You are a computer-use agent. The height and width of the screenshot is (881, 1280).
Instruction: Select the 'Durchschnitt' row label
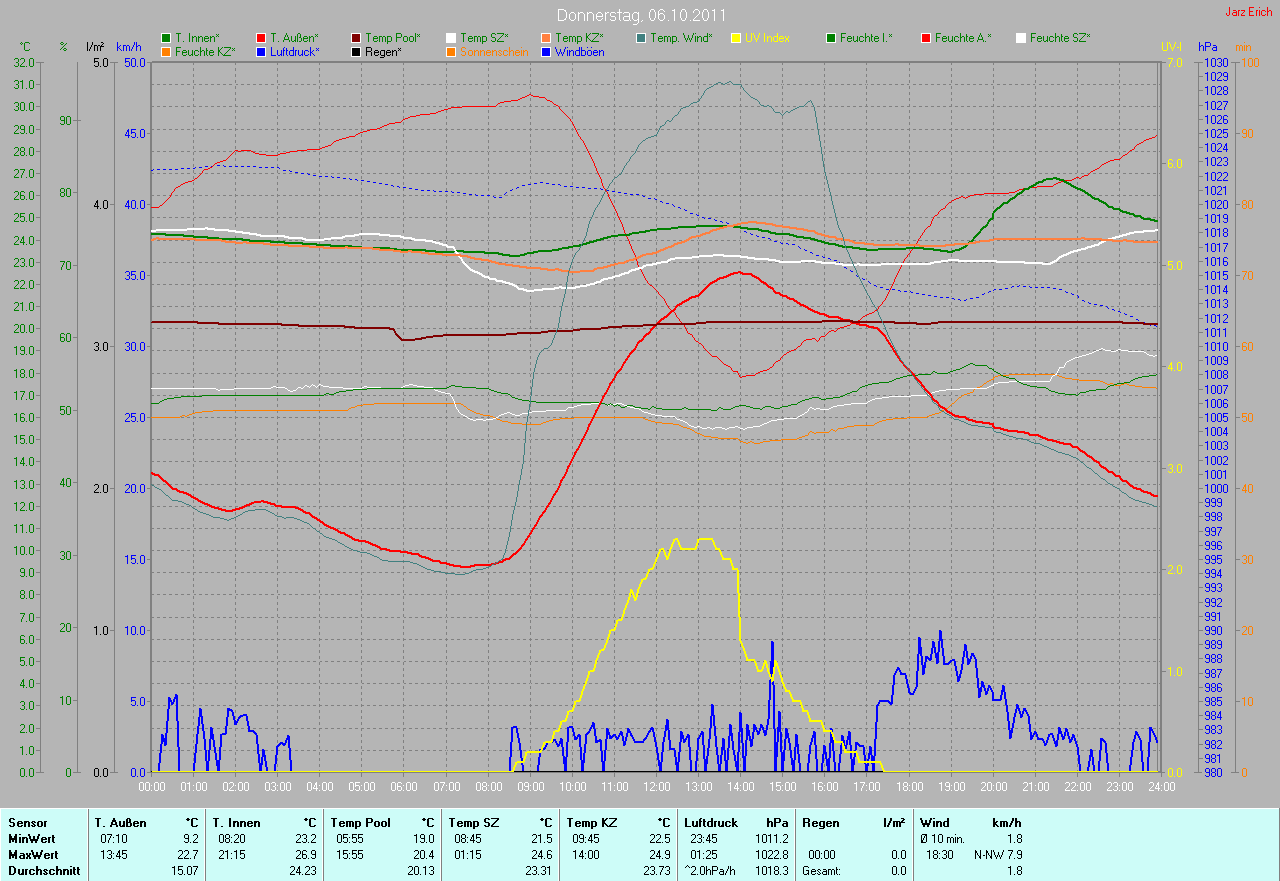point(43,871)
